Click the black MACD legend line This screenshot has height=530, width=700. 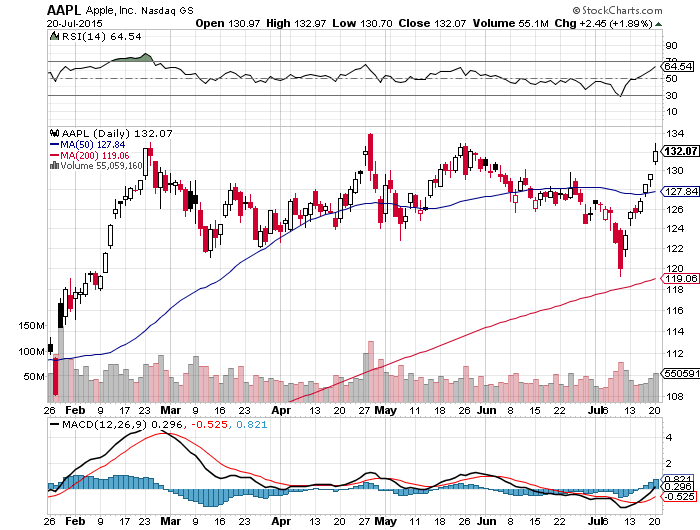click(54, 425)
